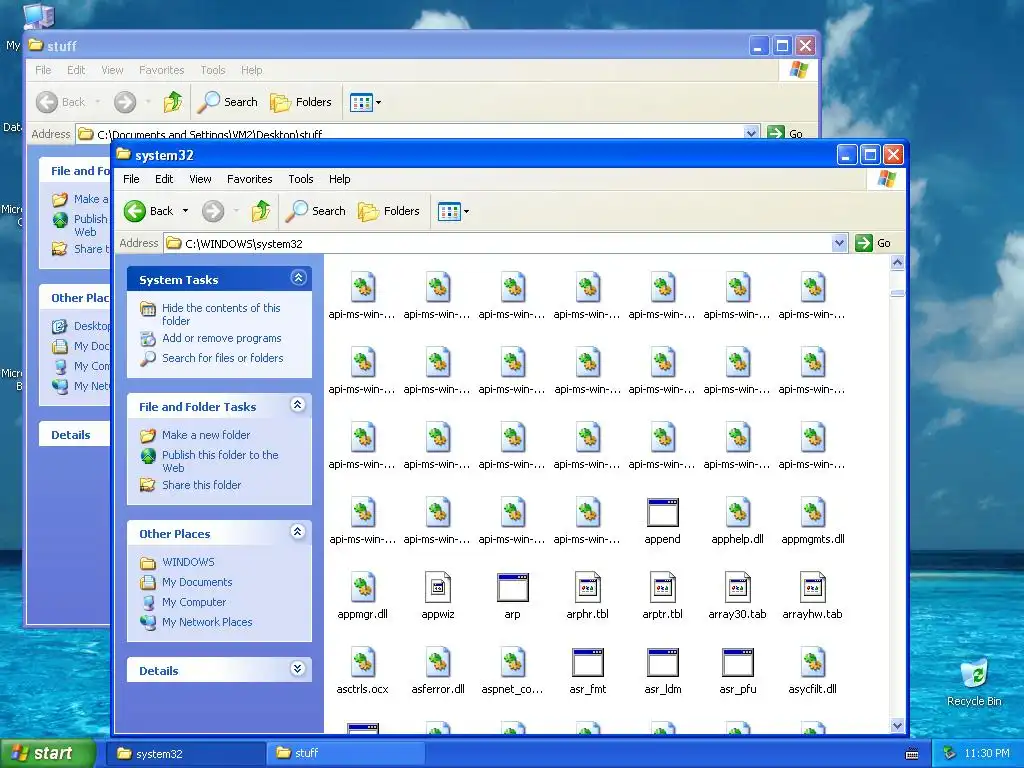This screenshot has width=1024, height=768.
Task: Select appmgmts.dll file
Action: 812,521
